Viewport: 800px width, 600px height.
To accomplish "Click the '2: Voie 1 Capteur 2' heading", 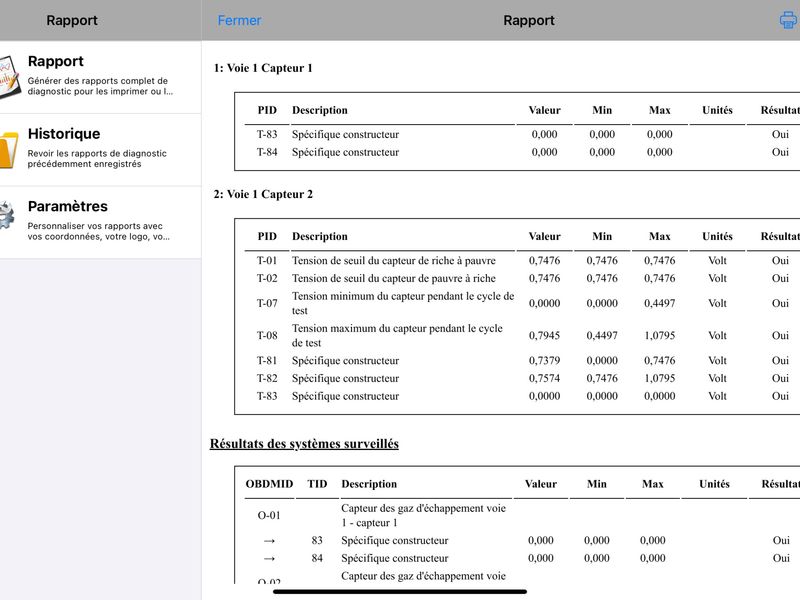I will [263, 194].
